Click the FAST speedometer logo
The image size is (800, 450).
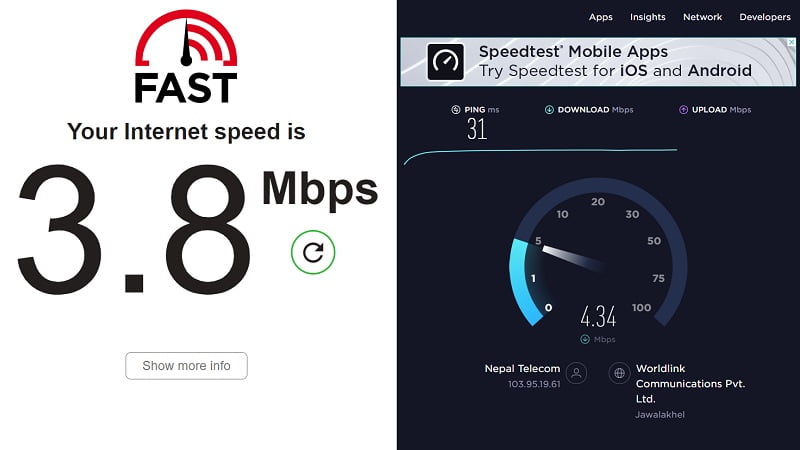coord(186,57)
